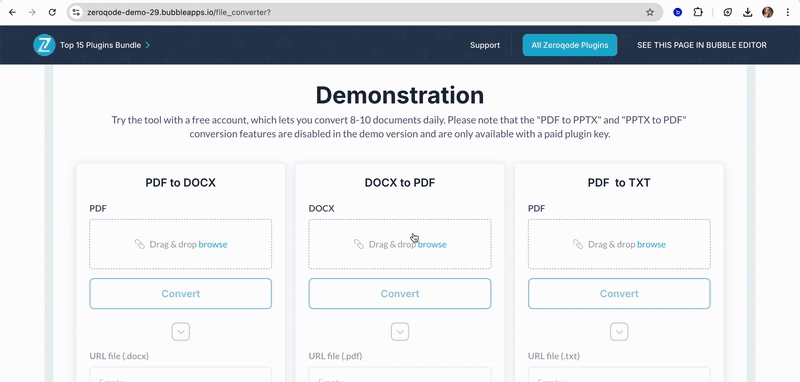Image resolution: width=800 pixels, height=382 pixels.
Task: Click the 'URL file (.pdf)' label
Action: [x=335, y=356]
